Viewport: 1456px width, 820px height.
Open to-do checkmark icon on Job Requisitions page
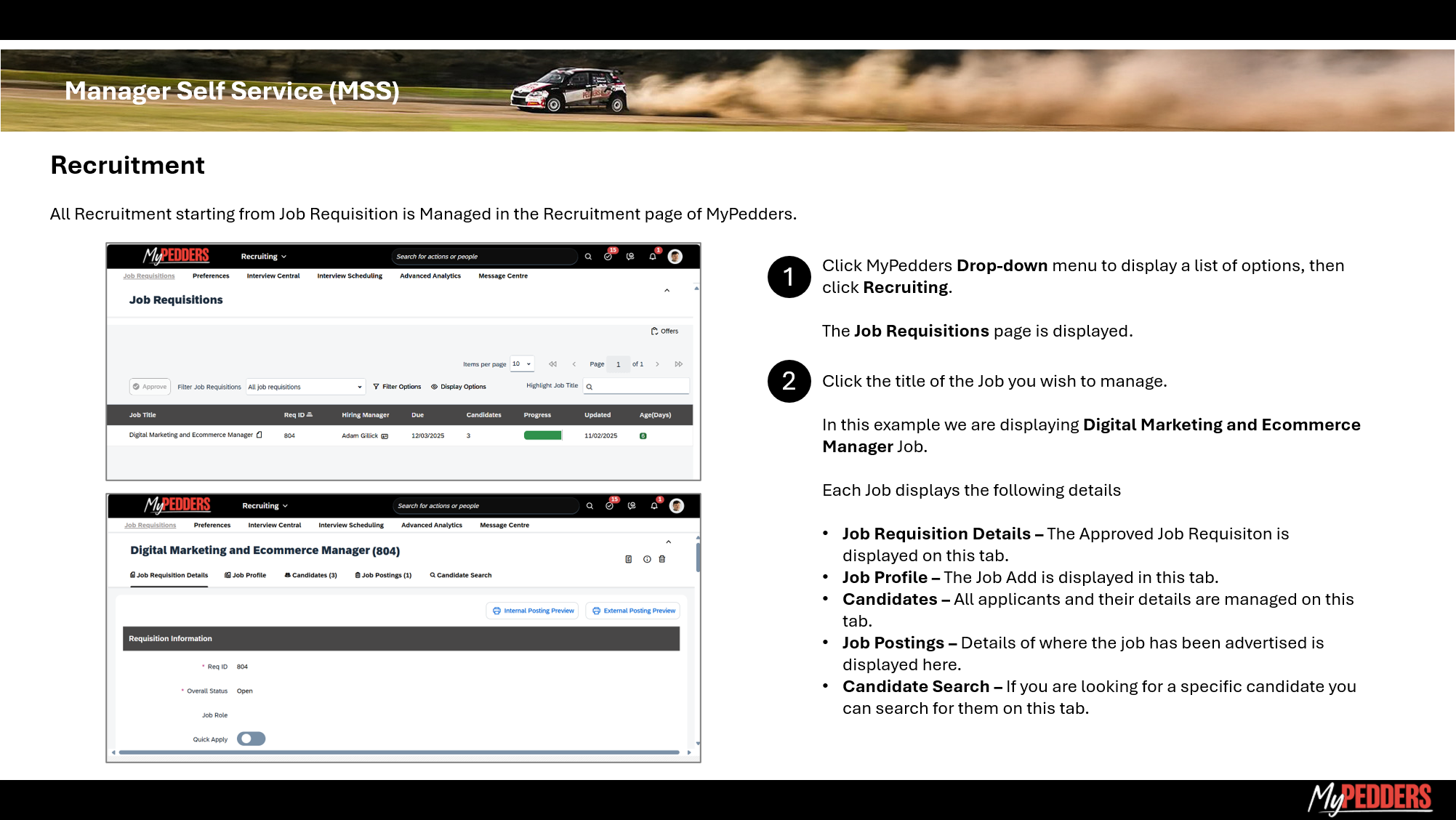point(608,256)
